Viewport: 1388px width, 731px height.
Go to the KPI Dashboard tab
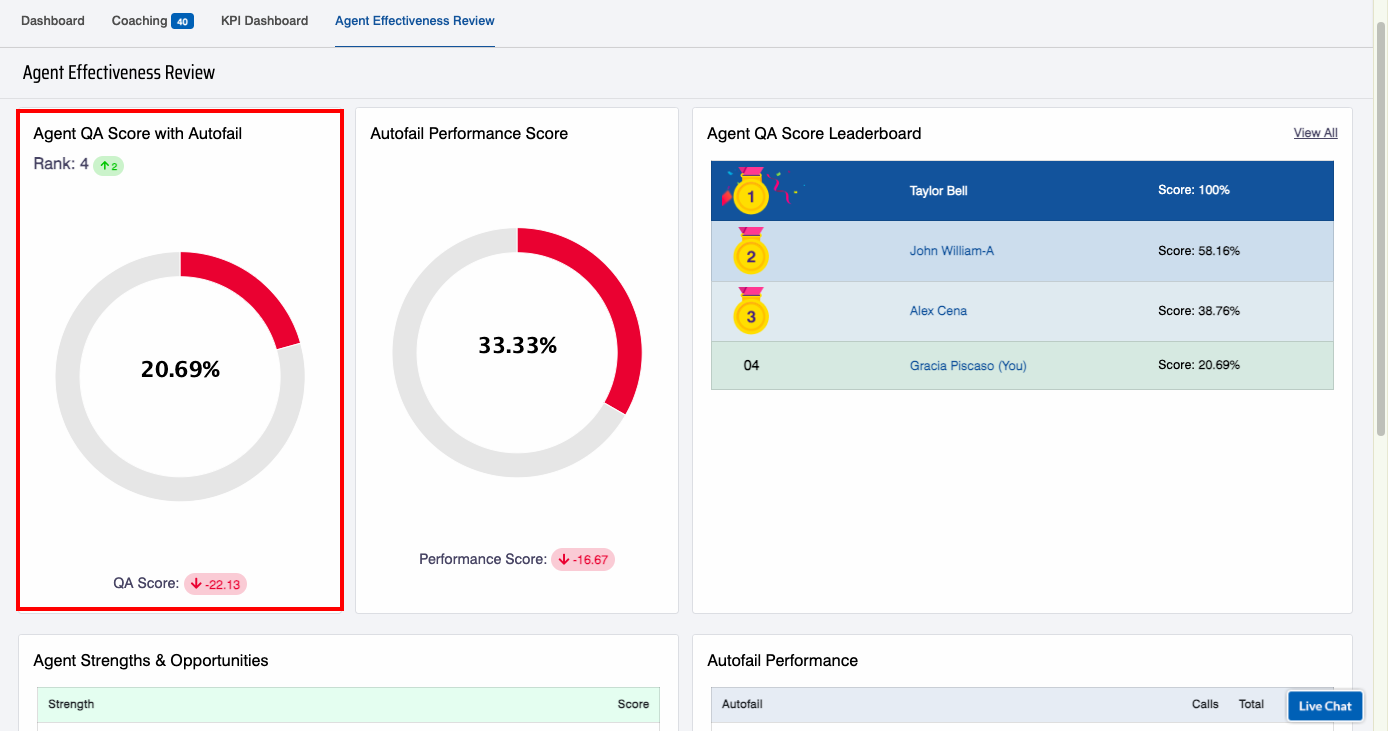(x=264, y=21)
